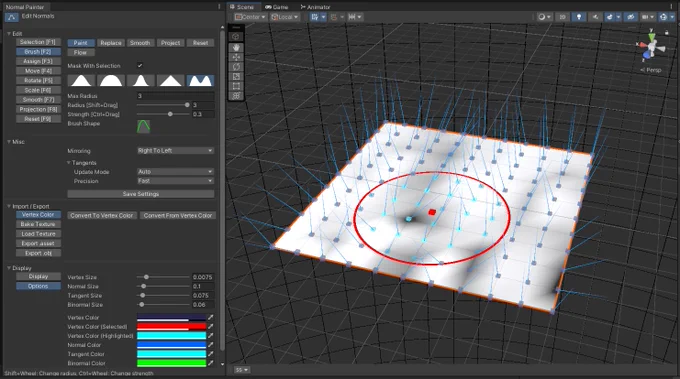Screen dimensions: 680x379
Task: Choose Selection [F1] edit mode
Action: pyautogui.click(x=38, y=42)
